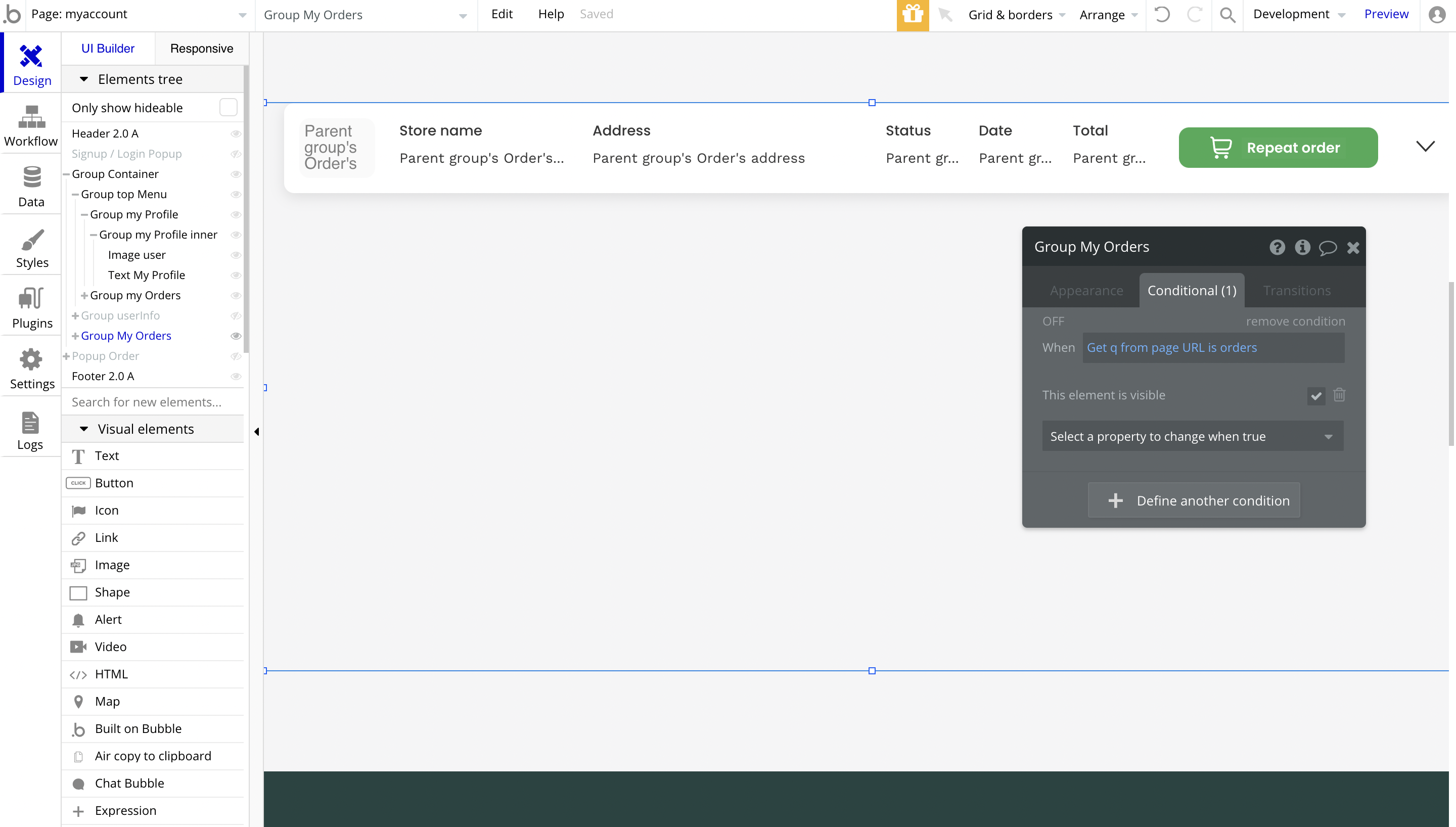Screen dimensions: 1456x827
Task: Uncheck This element is visible checkbox
Action: click(x=1316, y=396)
